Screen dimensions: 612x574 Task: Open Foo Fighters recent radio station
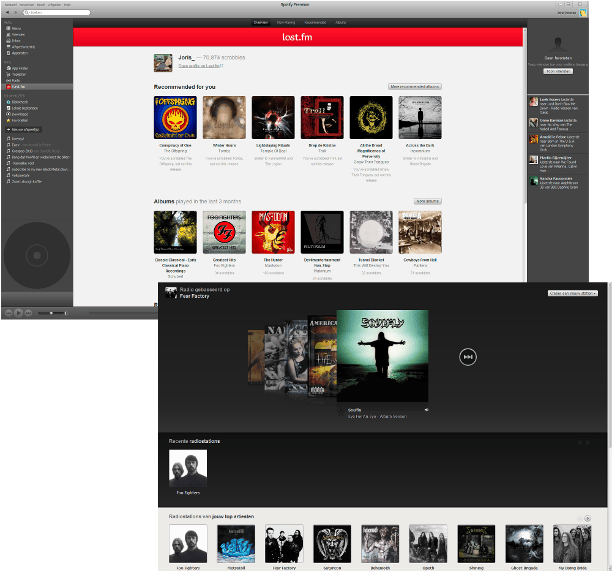point(188,468)
